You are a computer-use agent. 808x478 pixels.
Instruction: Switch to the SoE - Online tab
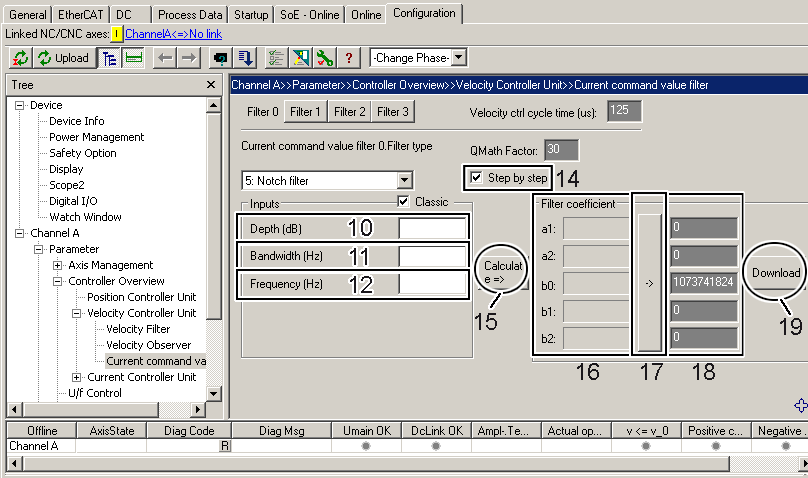(310, 14)
